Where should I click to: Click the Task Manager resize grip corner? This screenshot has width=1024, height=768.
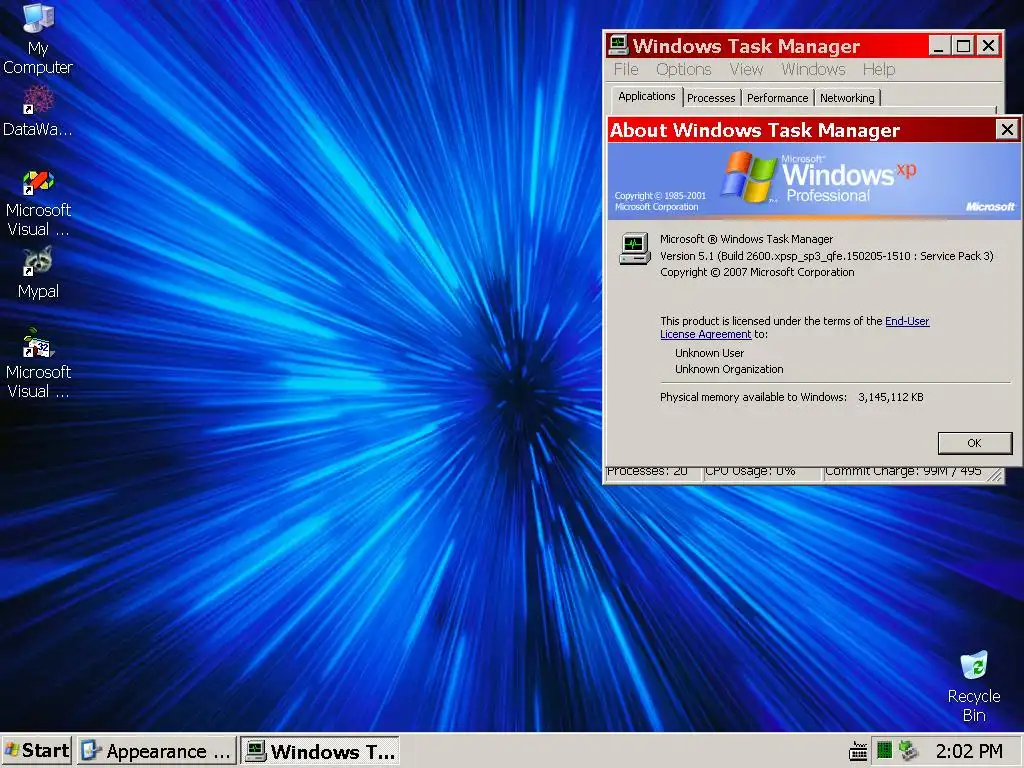pyautogui.click(x=995, y=475)
